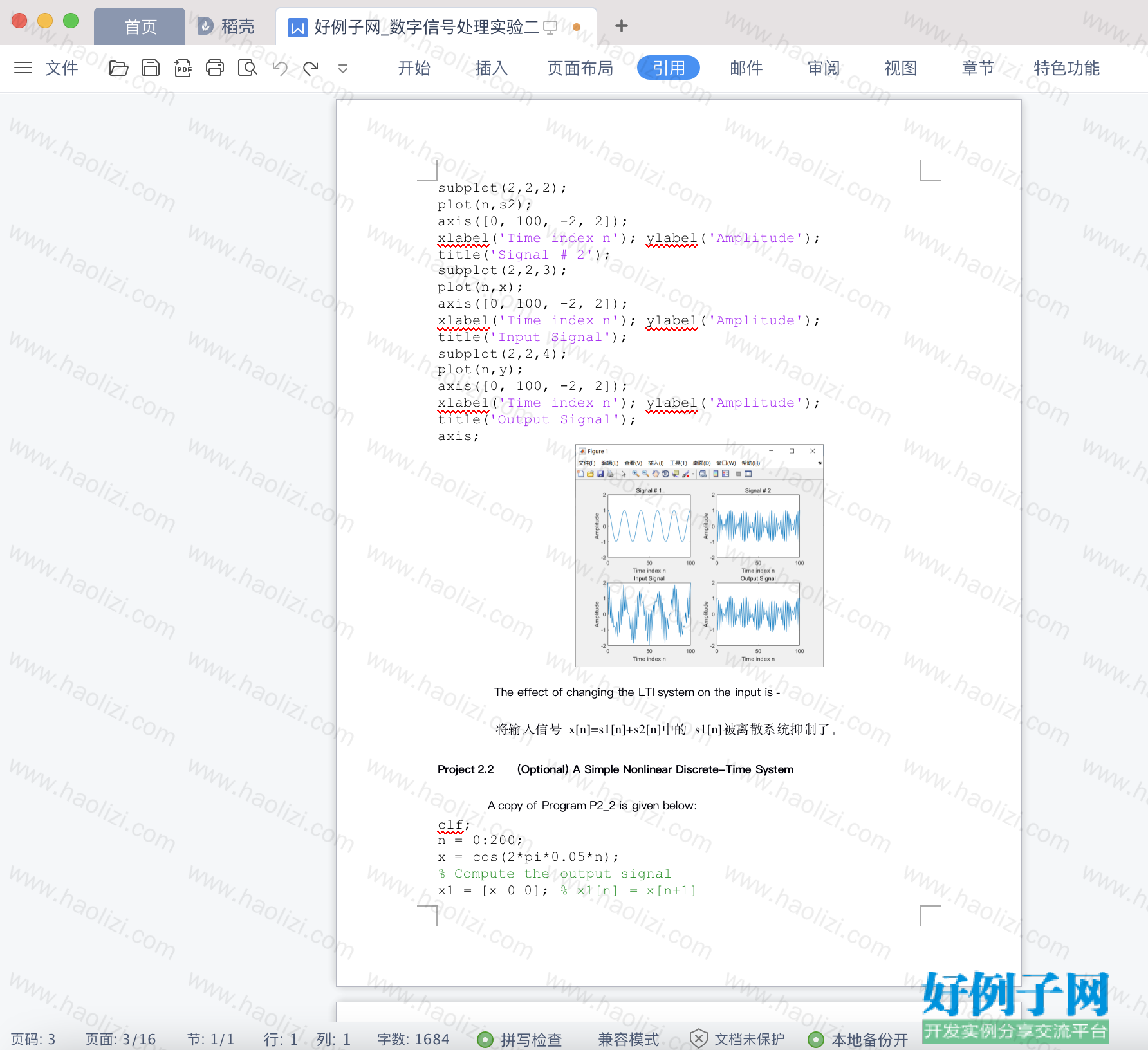Click the 'n = 0:200;' code line
The width and height of the screenshot is (1148, 1050).
point(480,840)
